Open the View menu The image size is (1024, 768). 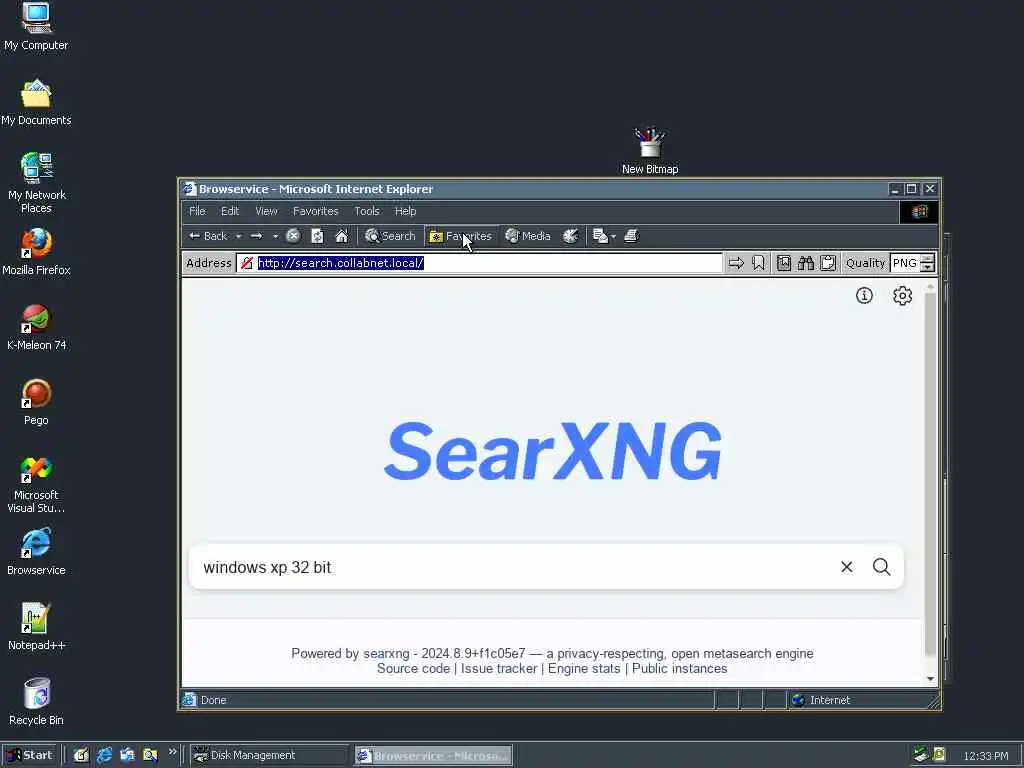[266, 211]
